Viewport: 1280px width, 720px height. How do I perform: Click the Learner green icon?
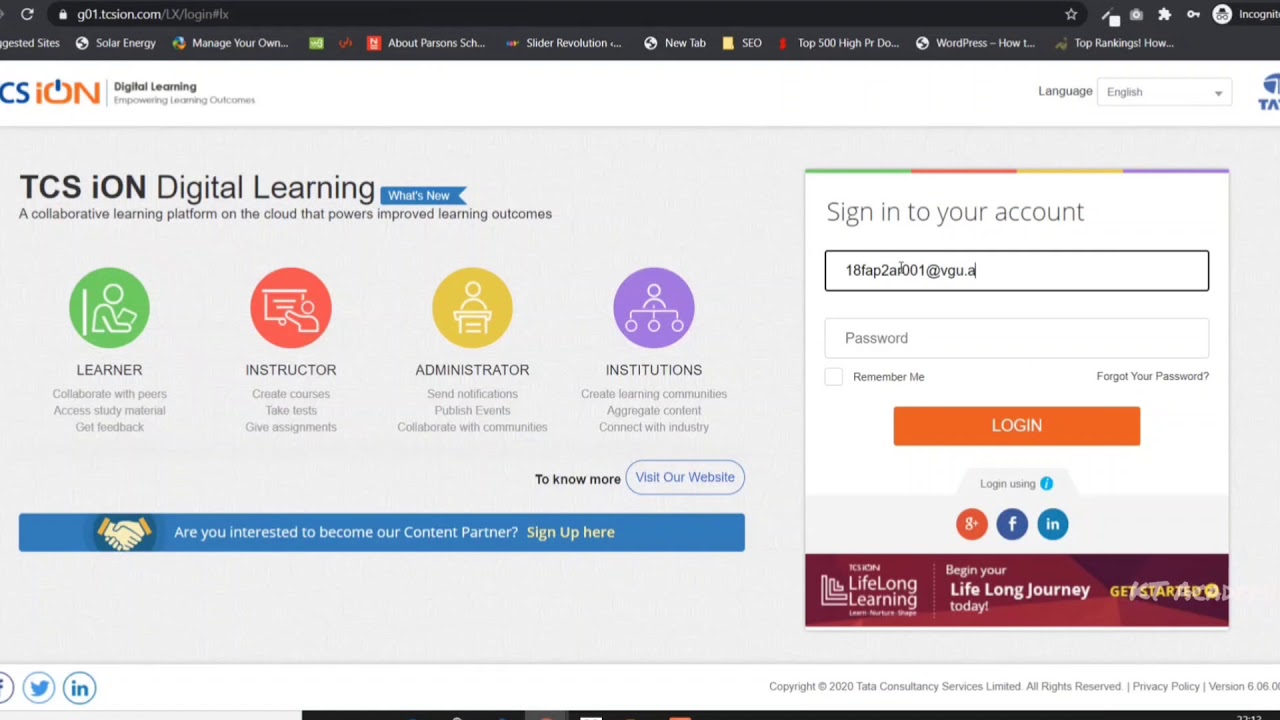point(109,308)
